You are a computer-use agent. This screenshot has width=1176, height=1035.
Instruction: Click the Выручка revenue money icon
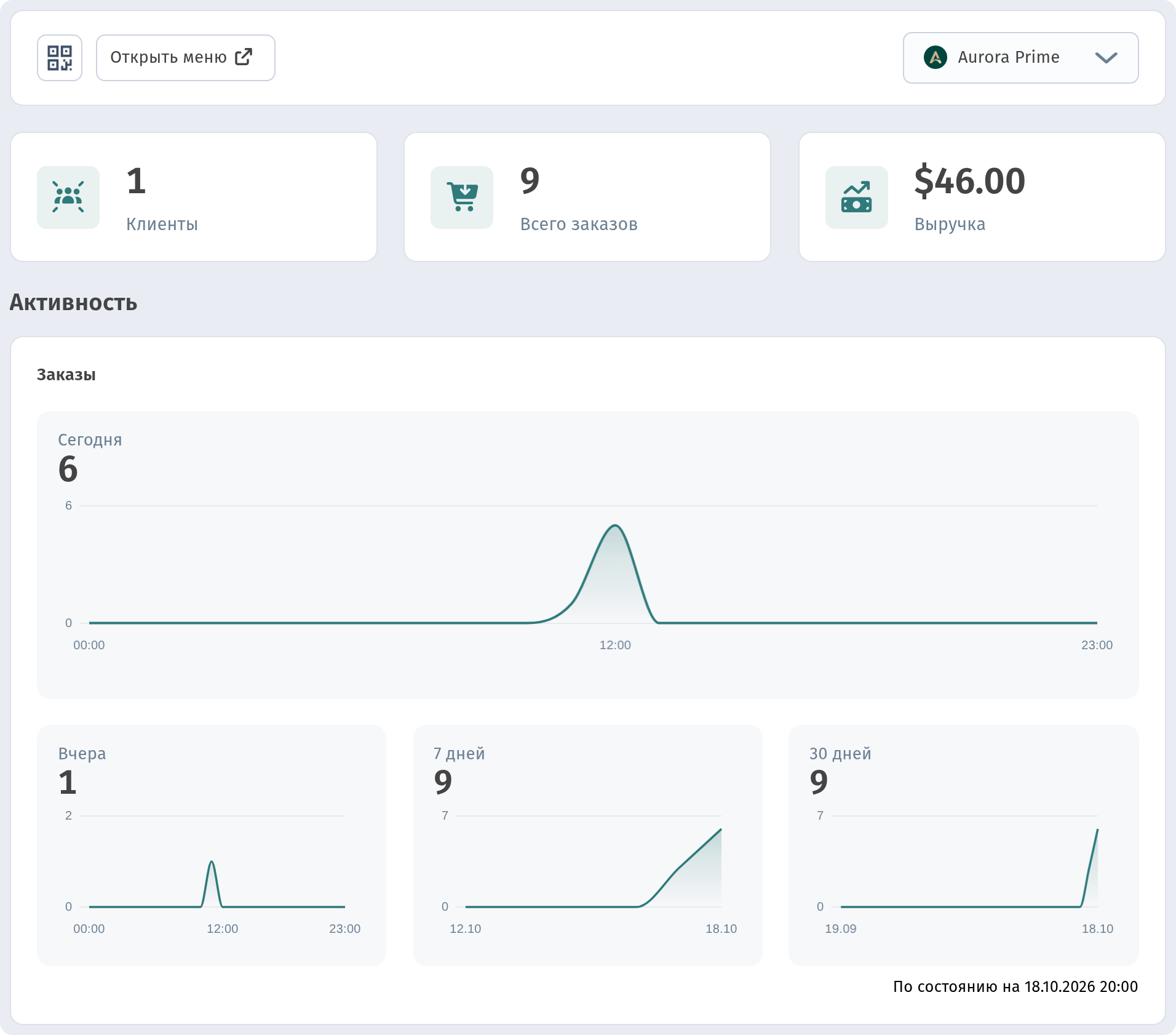point(857,198)
